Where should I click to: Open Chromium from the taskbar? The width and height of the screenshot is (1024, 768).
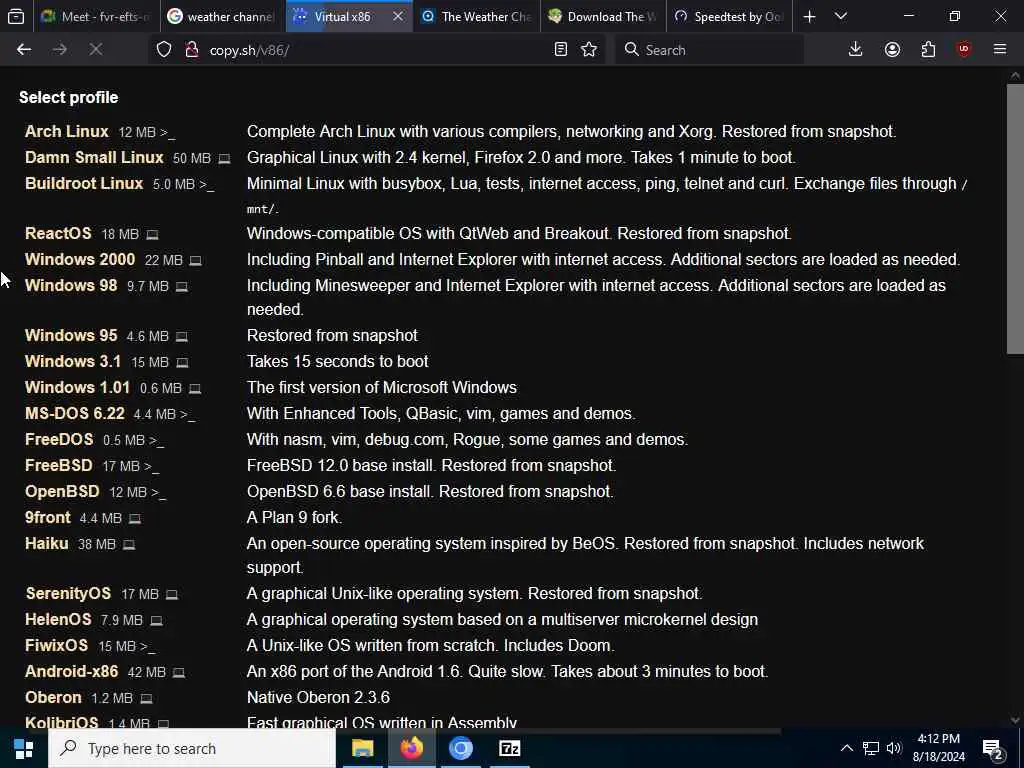460,748
